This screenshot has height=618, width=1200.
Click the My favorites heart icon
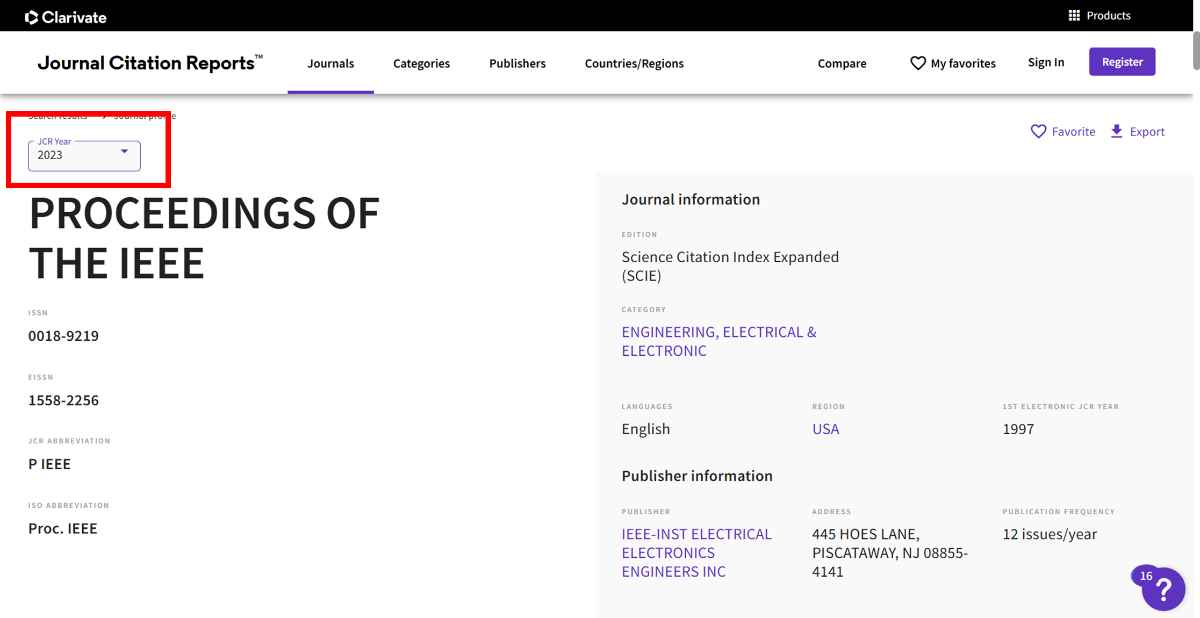click(918, 63)
